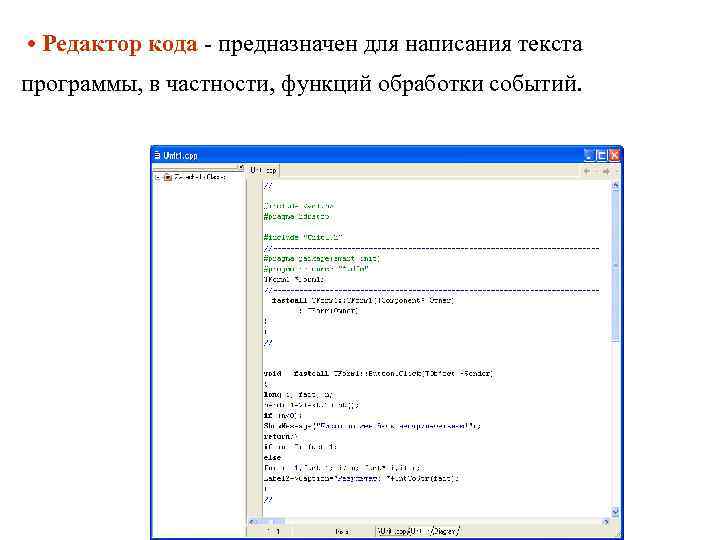
Task: Click the navigate back arrow in editor
Action: pyautogui.click(x=587, y=171)
